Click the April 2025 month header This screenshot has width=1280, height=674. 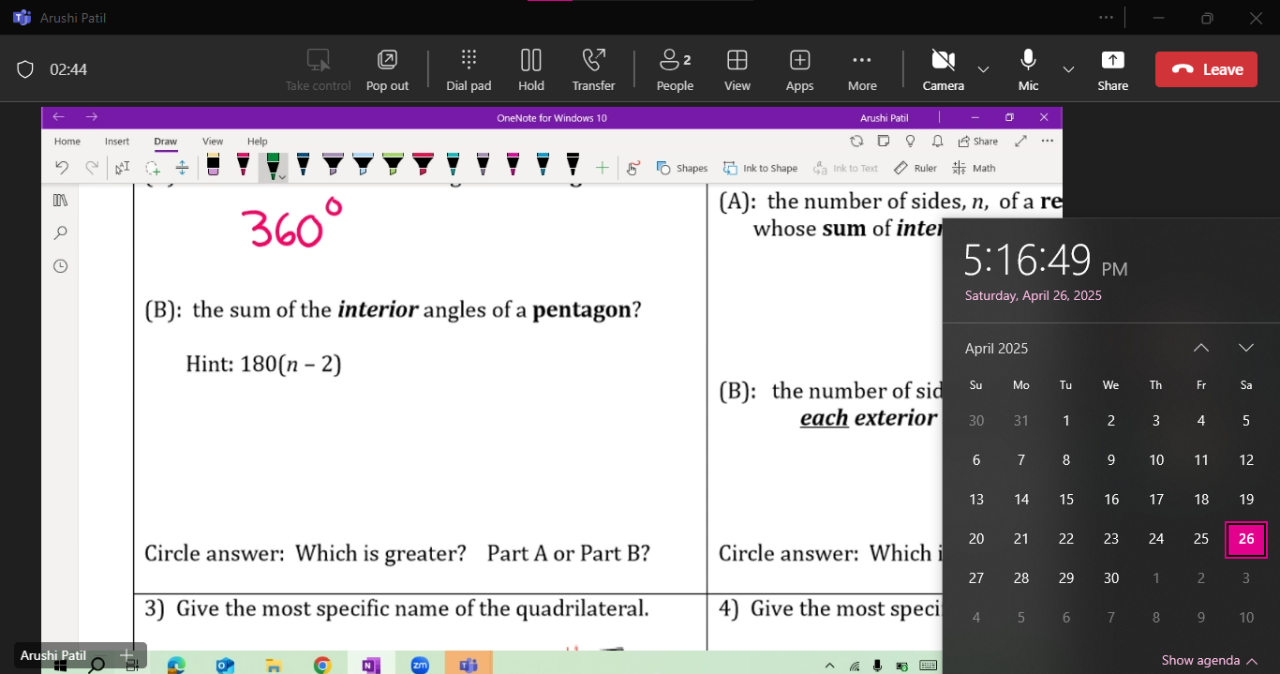[996, 348]
